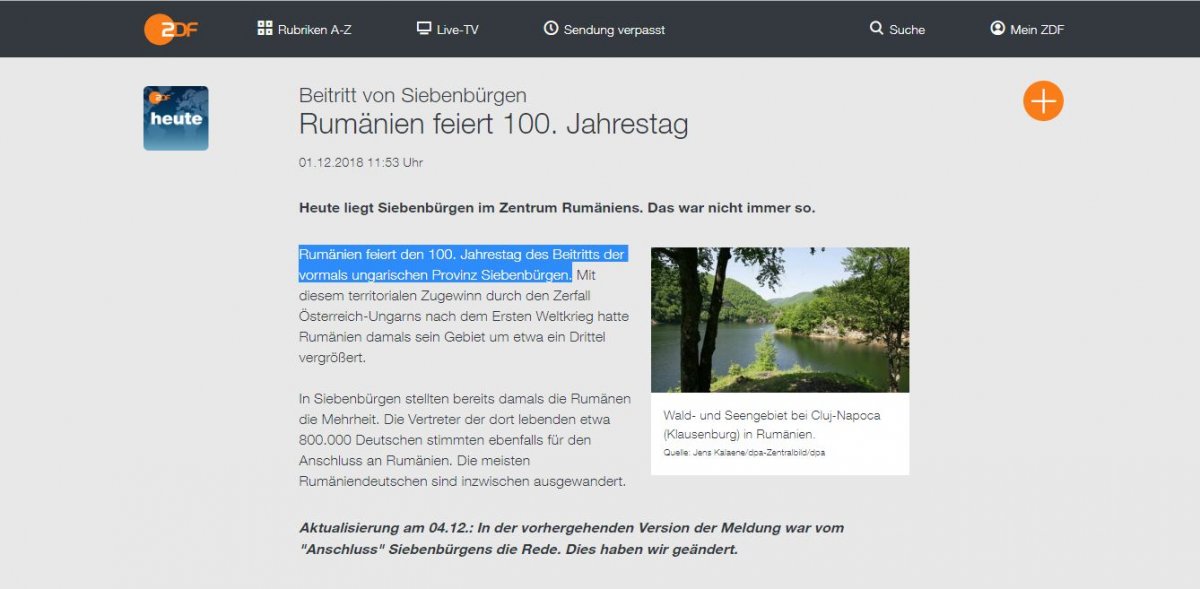Image resolution: width=1200 pixels, height=589 pixels.
Task: Click the Sendung verpasst clock icon
Action: (551, 29)
